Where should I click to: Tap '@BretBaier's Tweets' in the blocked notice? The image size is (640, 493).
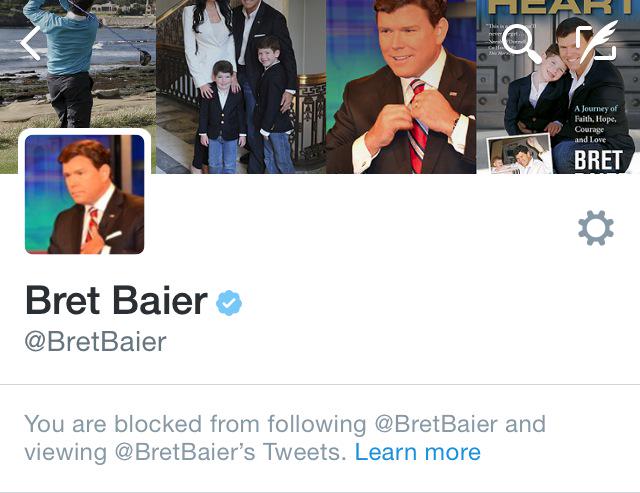(230, 453)
